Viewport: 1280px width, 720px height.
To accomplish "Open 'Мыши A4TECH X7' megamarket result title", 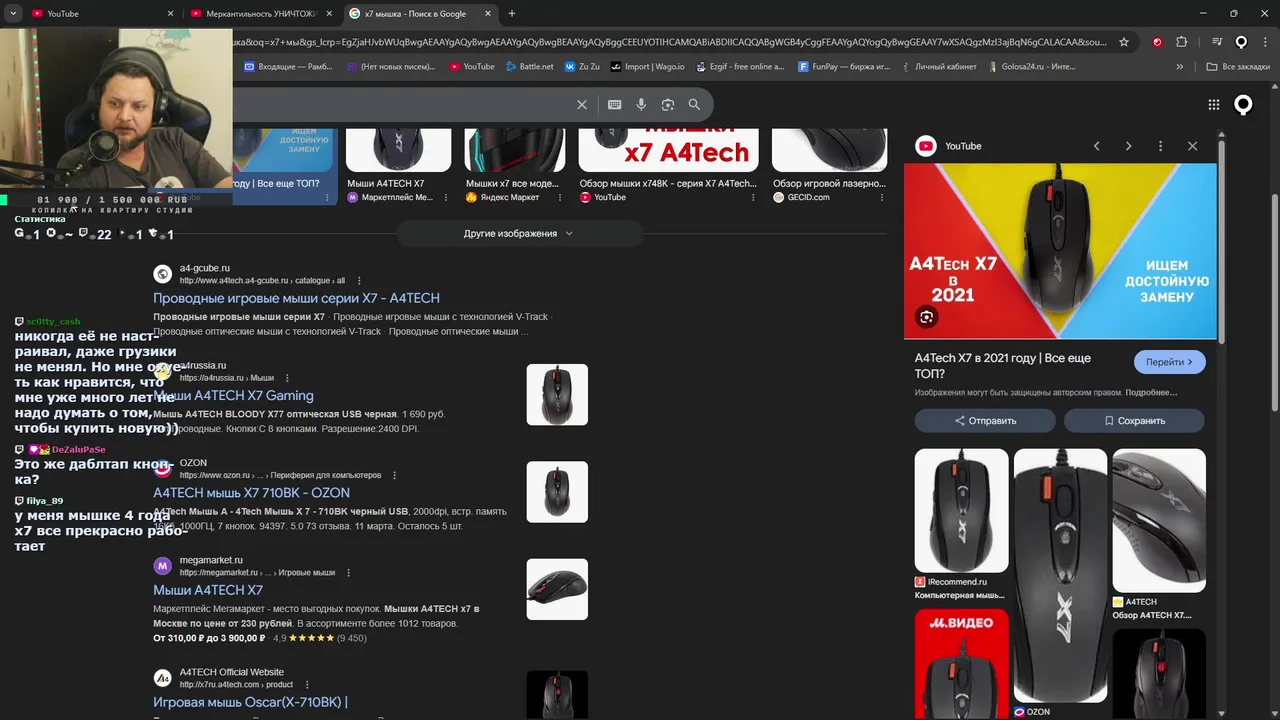I will coord(208,590).
